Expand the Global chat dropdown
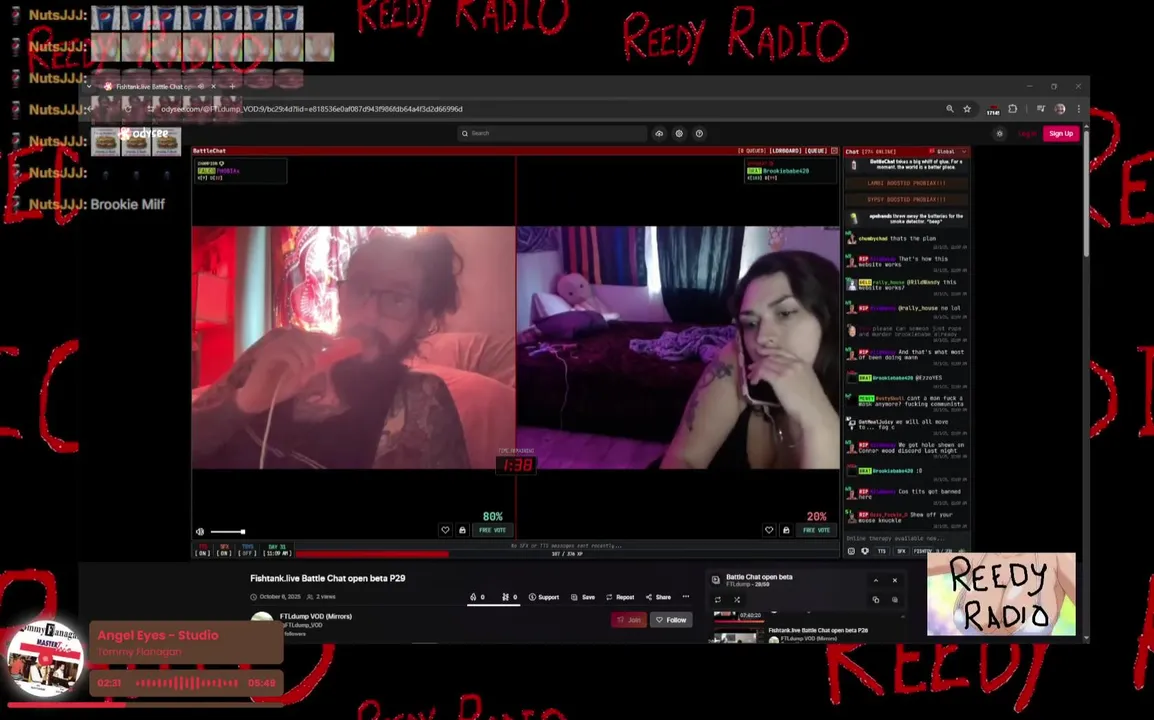The height and width of the screenshot is (720, 1154). point(949,152)
